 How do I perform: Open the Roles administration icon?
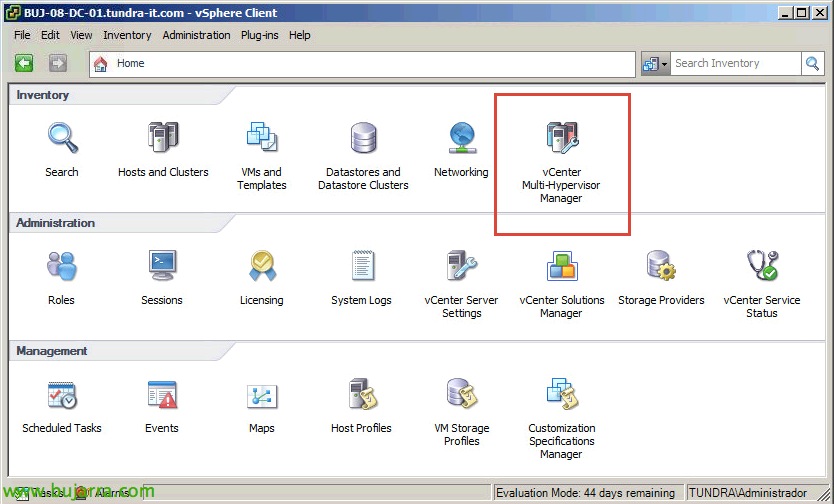click(x=62, y=266)
